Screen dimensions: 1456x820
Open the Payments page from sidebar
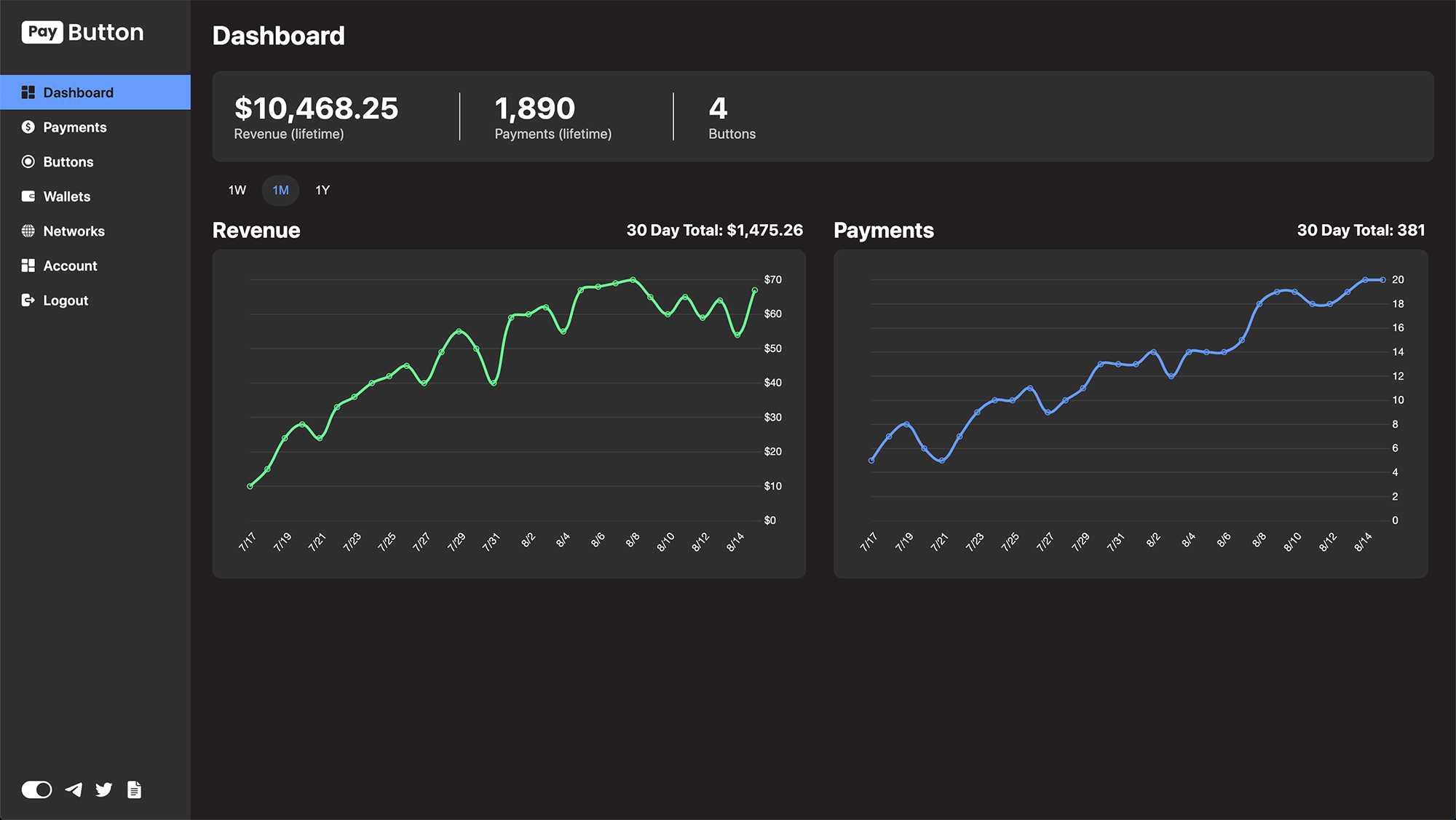pyautogui.click(x=74, y=127)
